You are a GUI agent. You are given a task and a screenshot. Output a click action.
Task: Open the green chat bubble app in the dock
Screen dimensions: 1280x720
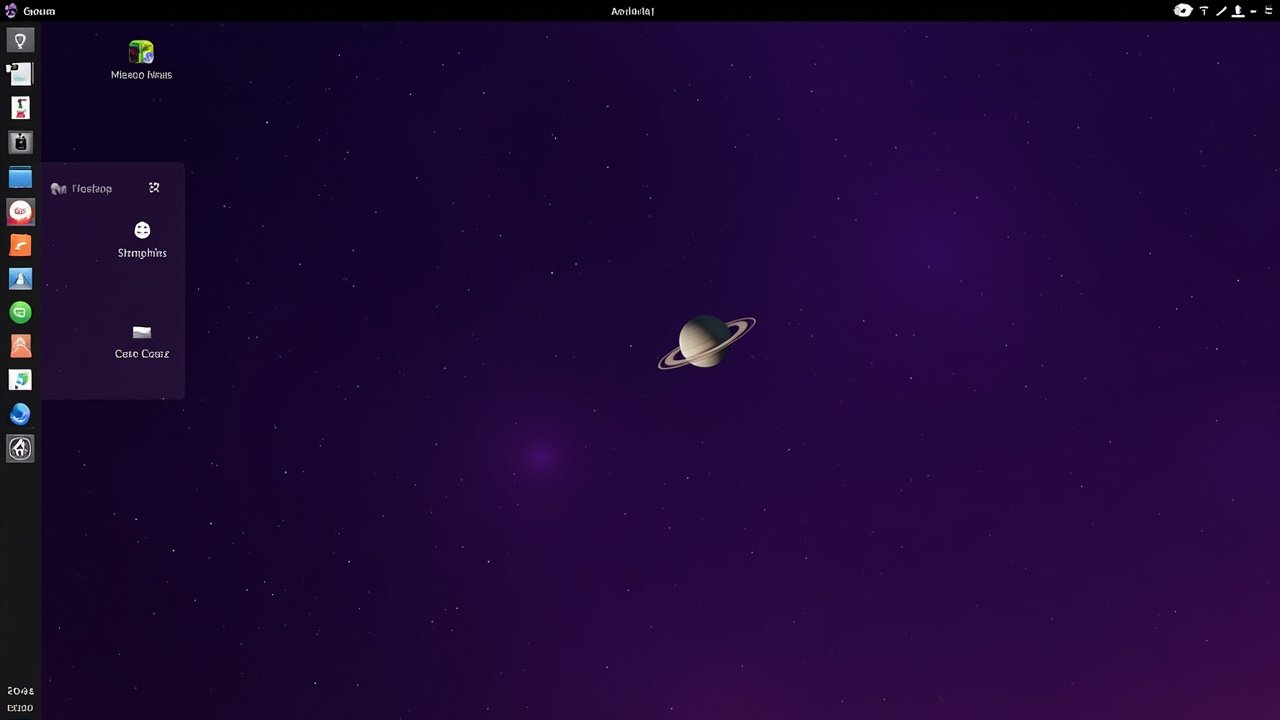click(x=20, y=313)
